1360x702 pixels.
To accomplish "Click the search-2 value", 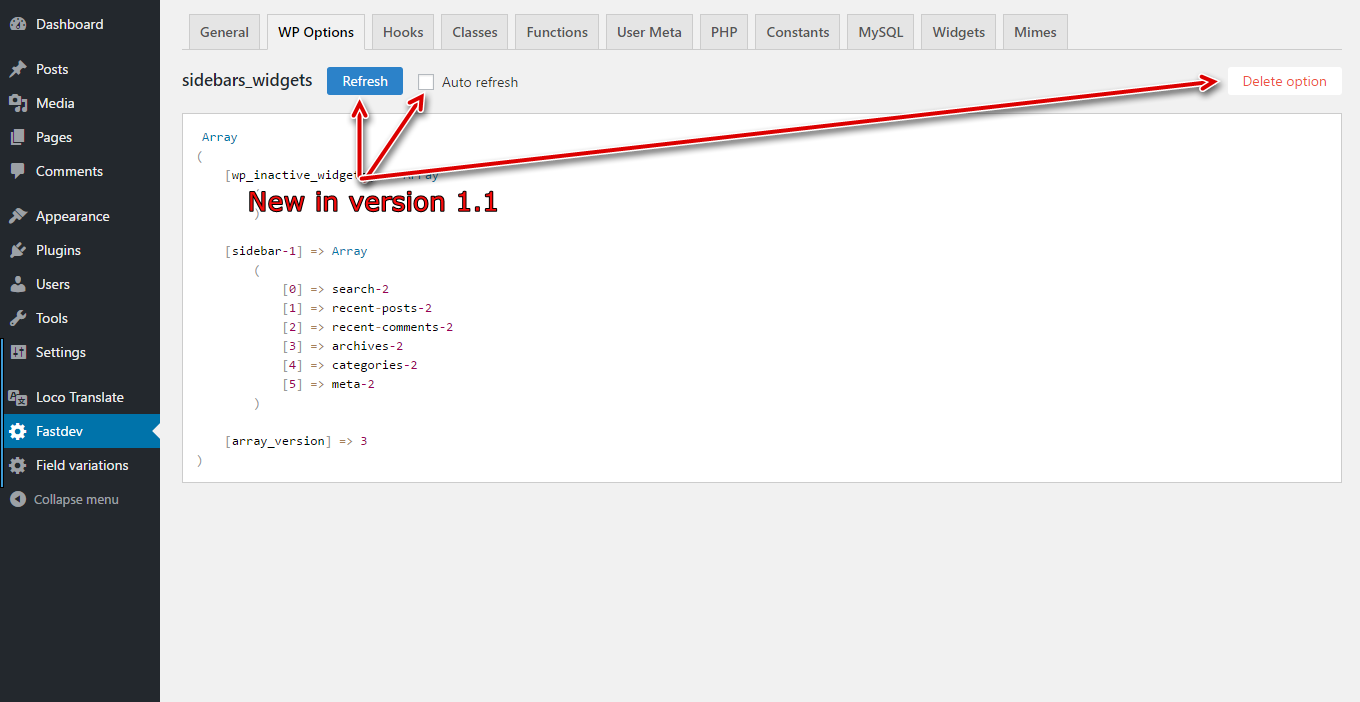I will click(x=360, y=289).
